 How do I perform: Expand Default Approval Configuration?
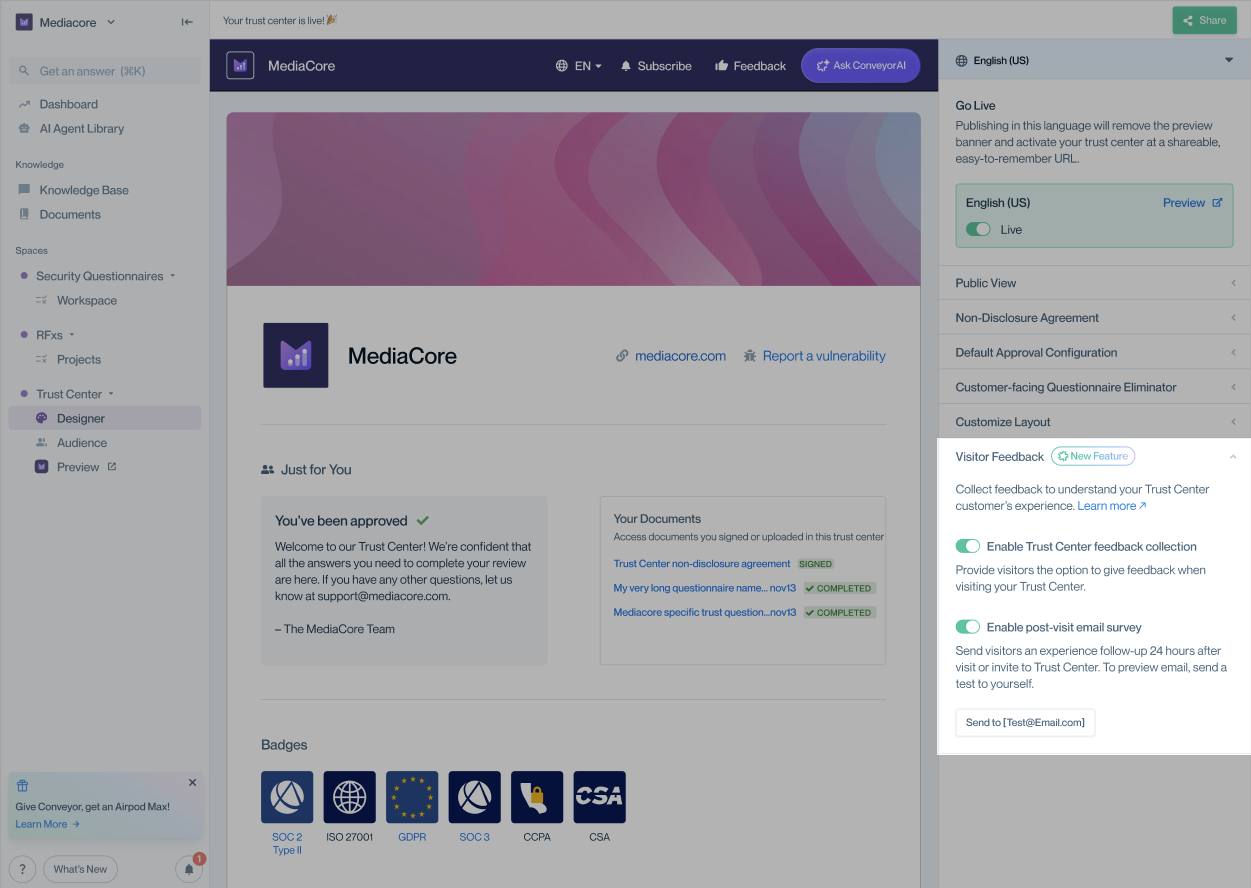pyautogui.click(x=1095, y=352)
